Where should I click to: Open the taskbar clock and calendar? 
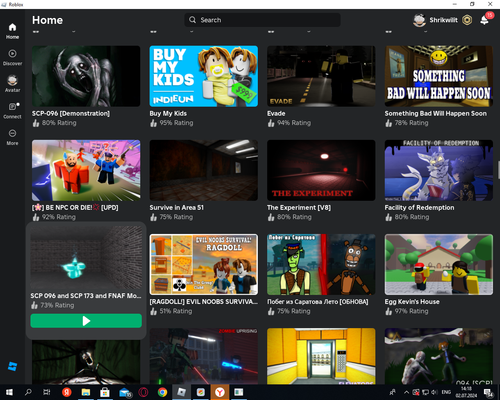(466, 392)
